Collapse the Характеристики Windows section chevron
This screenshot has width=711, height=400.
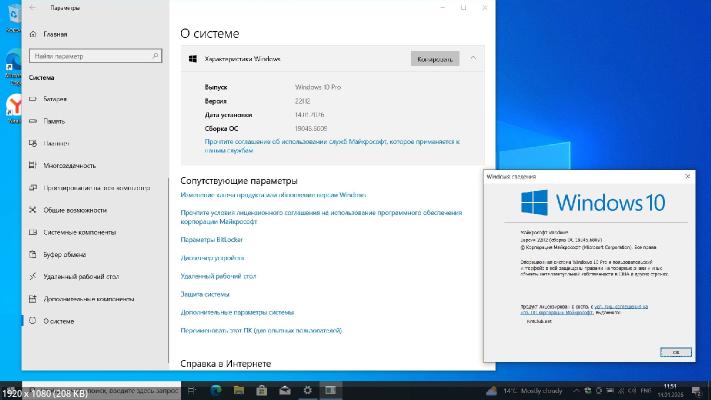click(x=472, y=59)
